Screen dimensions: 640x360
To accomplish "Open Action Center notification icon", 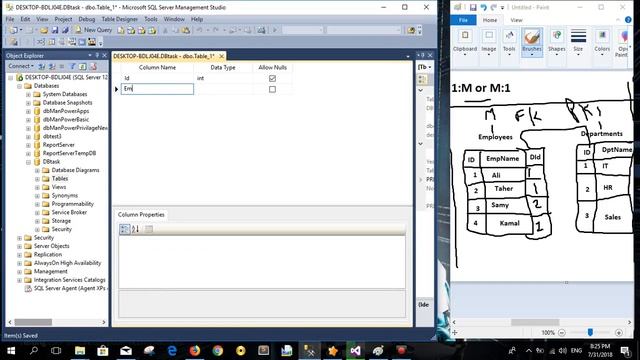I will pos(625,351).
